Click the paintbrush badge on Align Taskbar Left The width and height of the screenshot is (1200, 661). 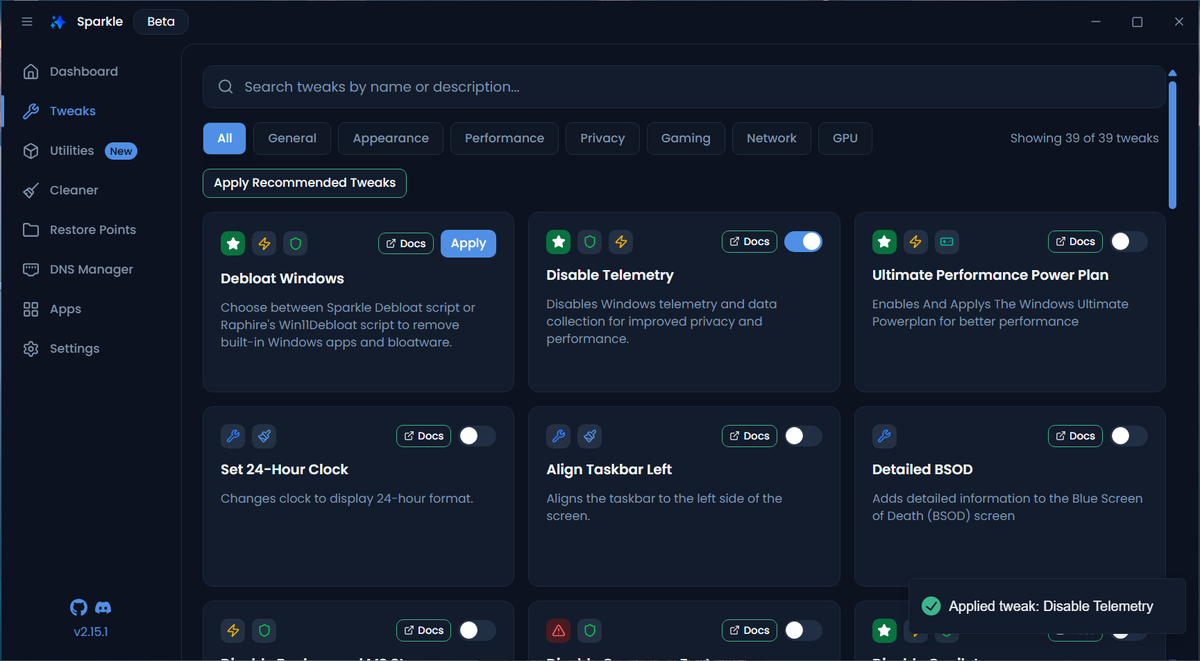590,436
